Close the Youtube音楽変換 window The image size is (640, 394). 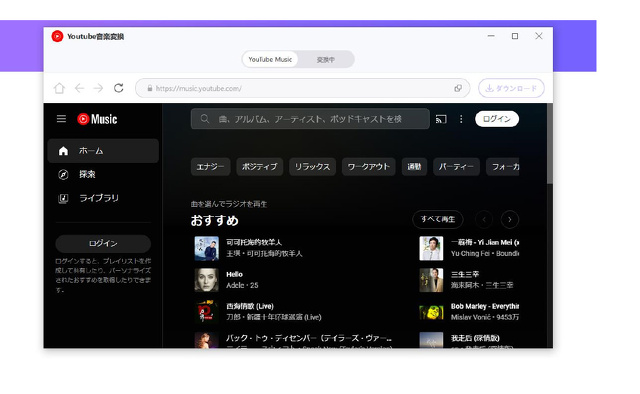[539, 36]
